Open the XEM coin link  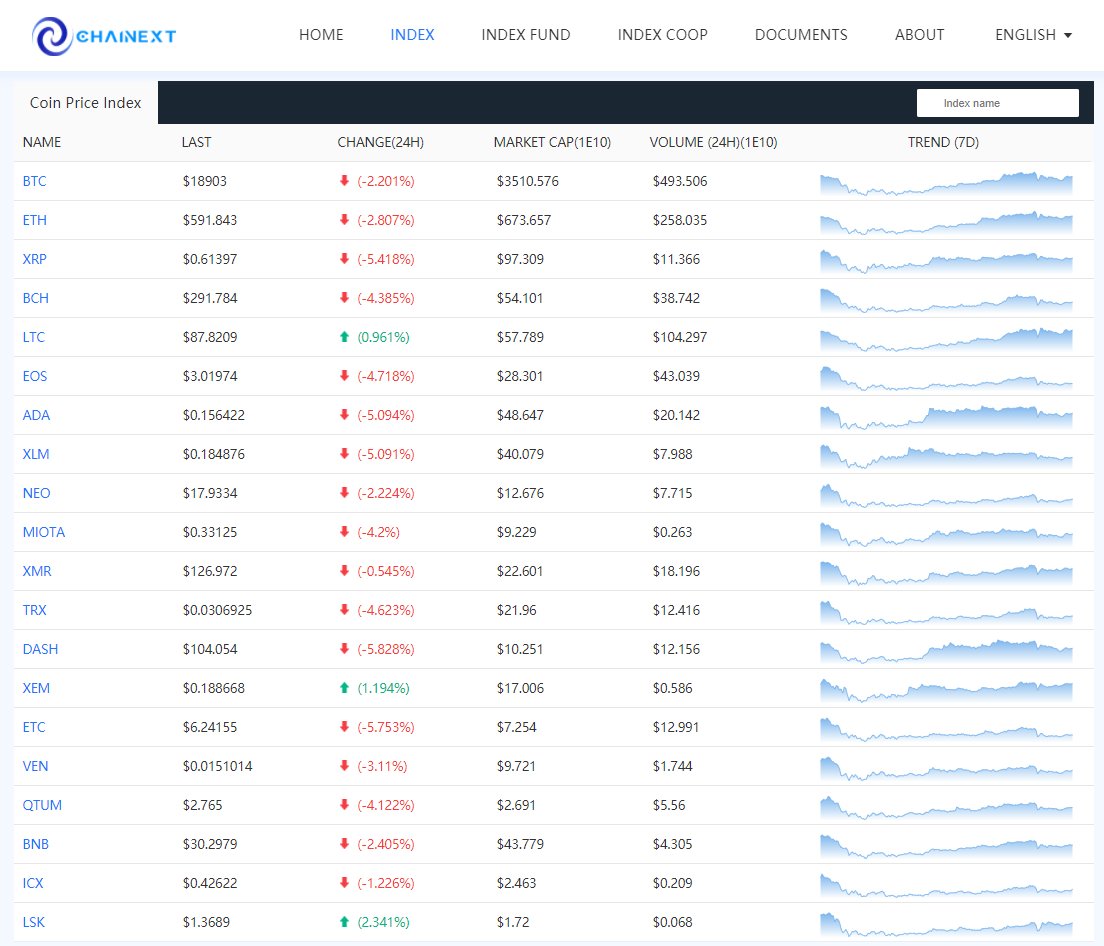pyautogui.click(x=36, y=688)
